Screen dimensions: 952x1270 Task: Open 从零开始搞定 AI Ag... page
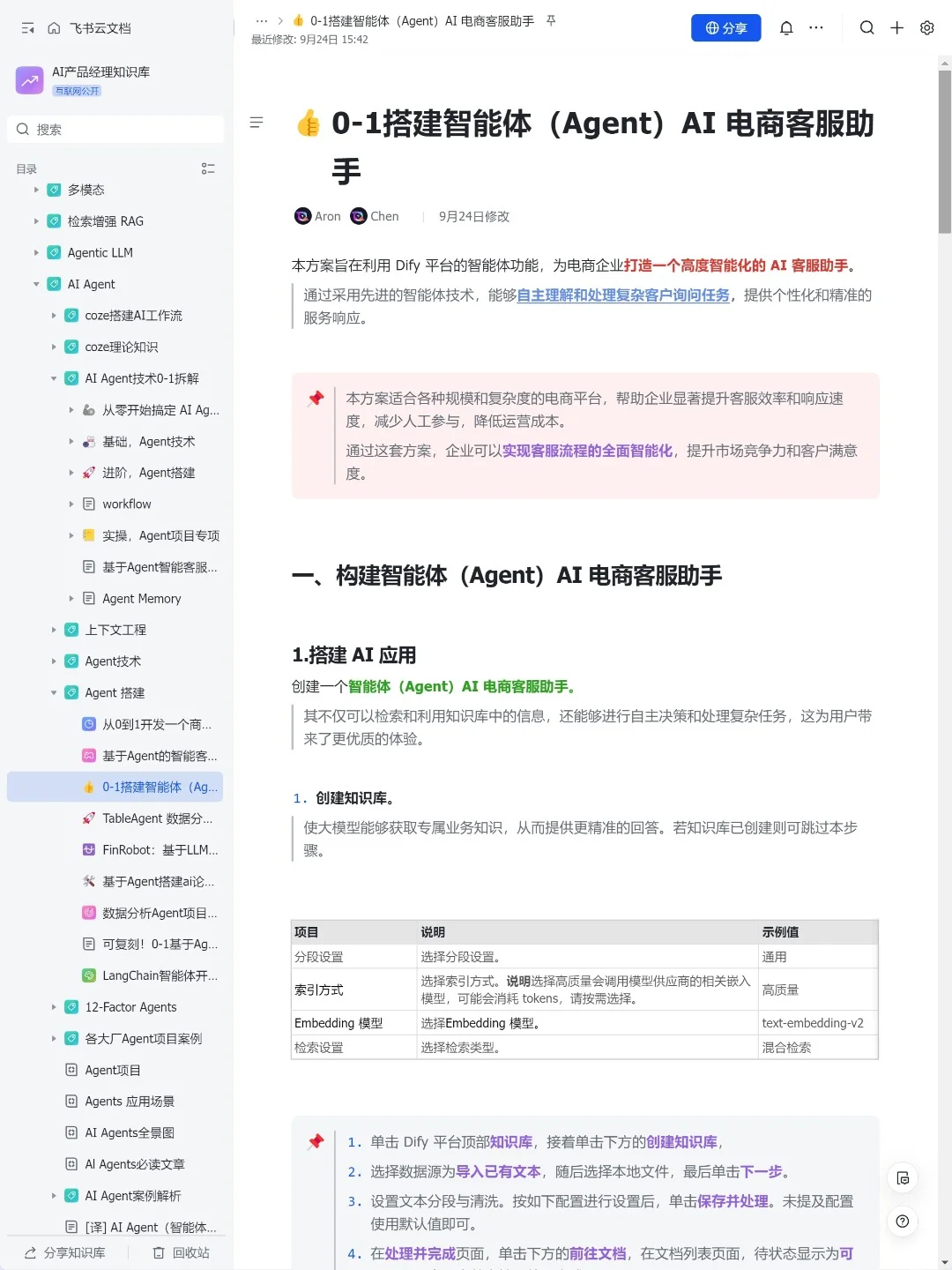pyautogui.click(x=160, y=410)
